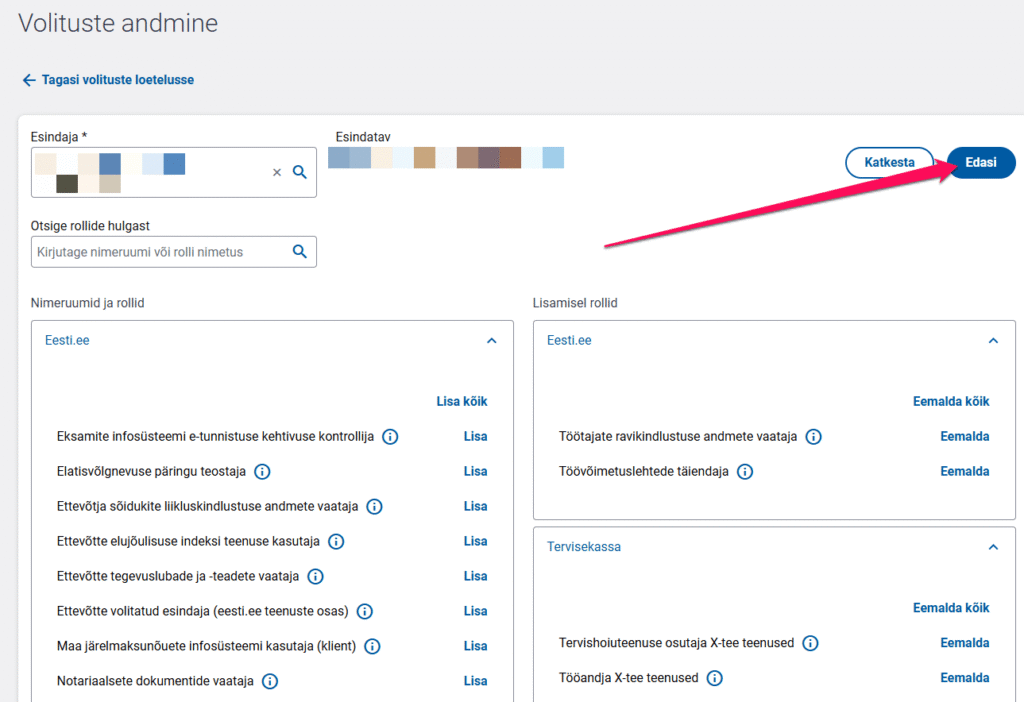Collapse the right Eesti.ee added roles panel
Image resolution: width=1024 pixels, height=702 pixels.
pyautogui.click(x=993, y=341)
